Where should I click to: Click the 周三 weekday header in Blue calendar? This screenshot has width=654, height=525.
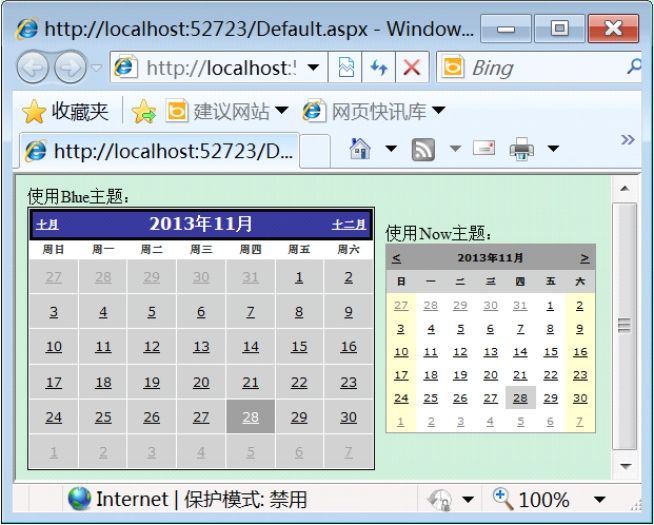click(201, 249)
